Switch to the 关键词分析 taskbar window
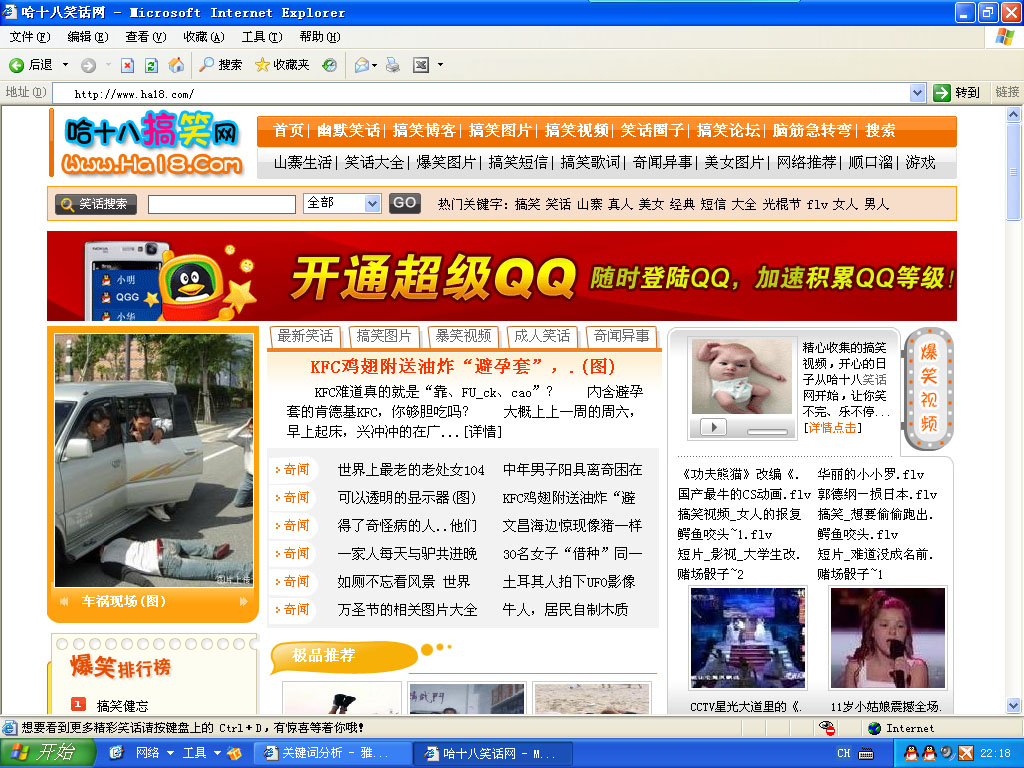Image resolution: width=1024 pixels, height=768 pixels. [332, 753]
